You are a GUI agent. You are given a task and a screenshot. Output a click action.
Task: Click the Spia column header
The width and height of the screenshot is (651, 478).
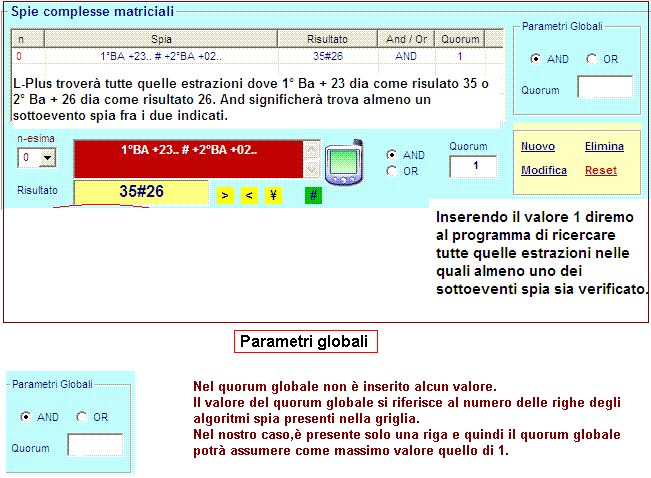click(x=161, y=39)
